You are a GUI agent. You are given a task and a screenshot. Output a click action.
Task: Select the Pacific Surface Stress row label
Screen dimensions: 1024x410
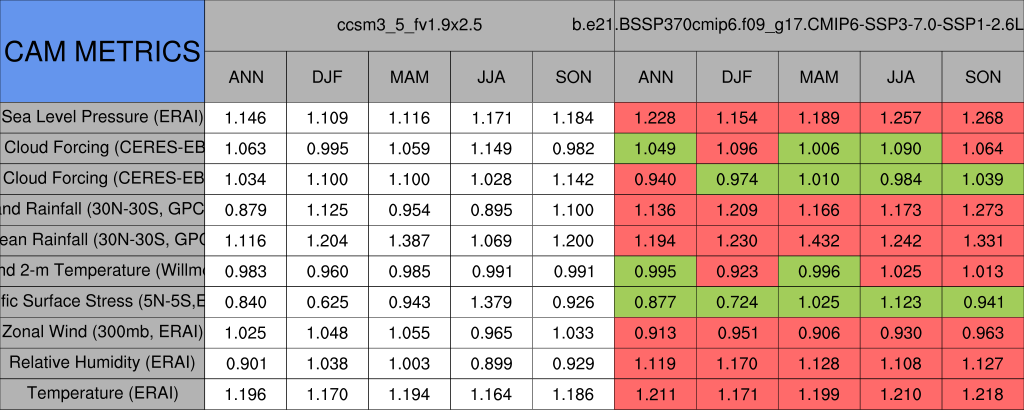102,301
